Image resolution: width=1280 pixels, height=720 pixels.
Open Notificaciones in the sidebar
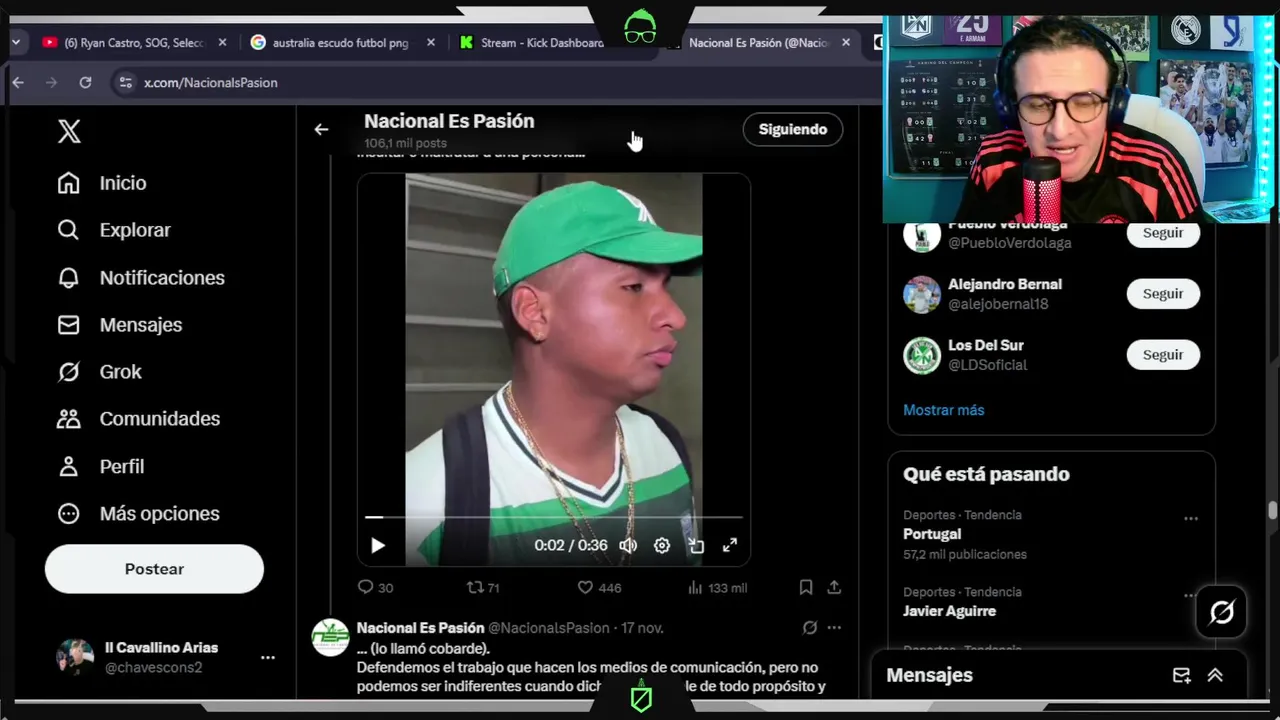click(x=141, y=278)
